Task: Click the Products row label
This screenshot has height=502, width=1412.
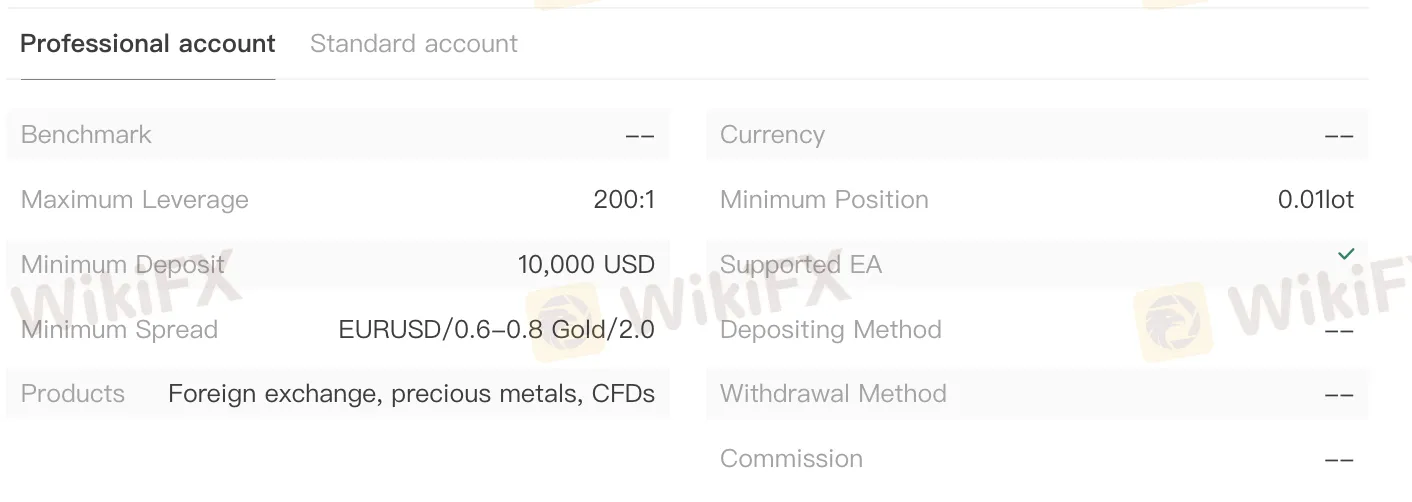Action: click(x=73, y=394)
